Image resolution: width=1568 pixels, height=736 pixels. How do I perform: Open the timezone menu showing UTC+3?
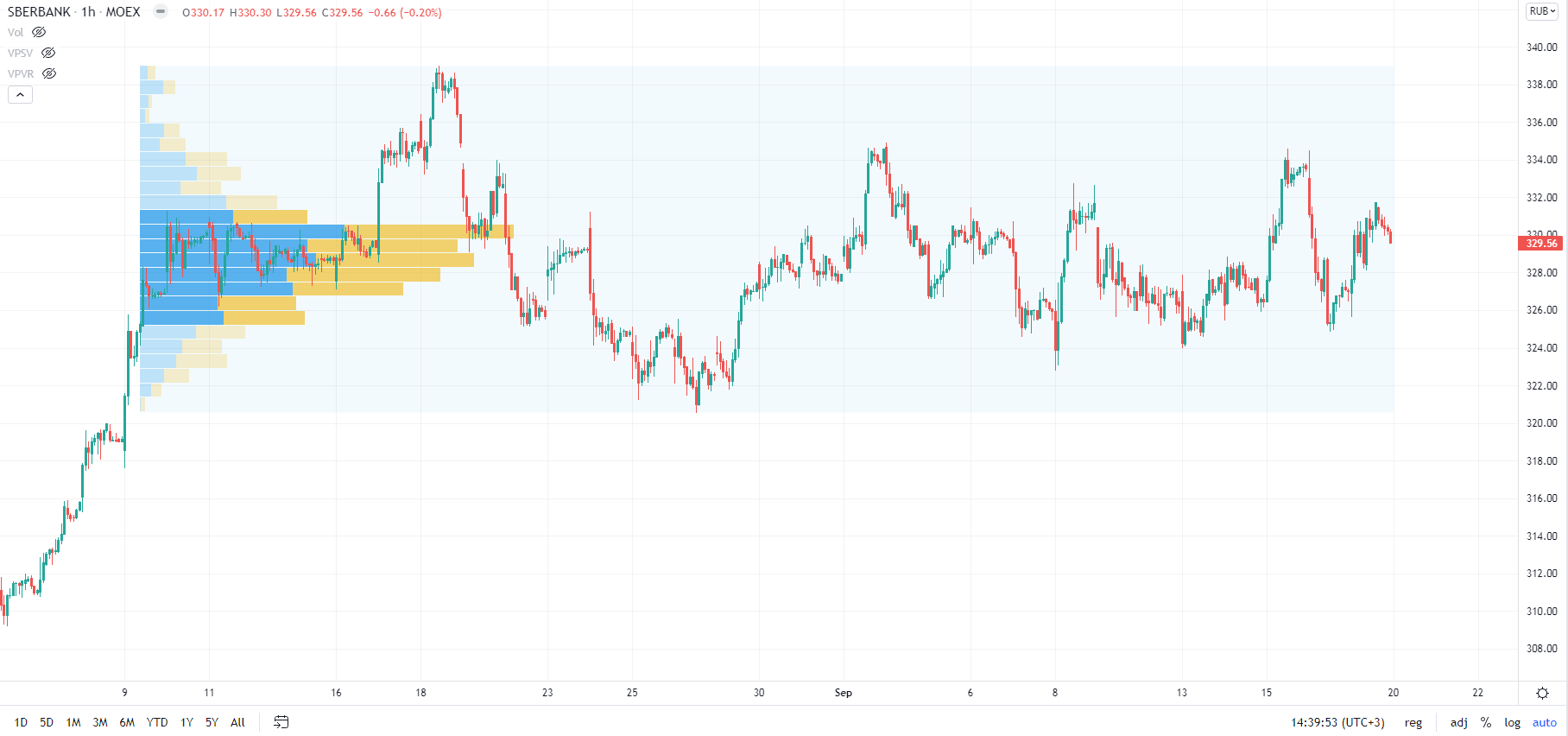(1337, 722)
